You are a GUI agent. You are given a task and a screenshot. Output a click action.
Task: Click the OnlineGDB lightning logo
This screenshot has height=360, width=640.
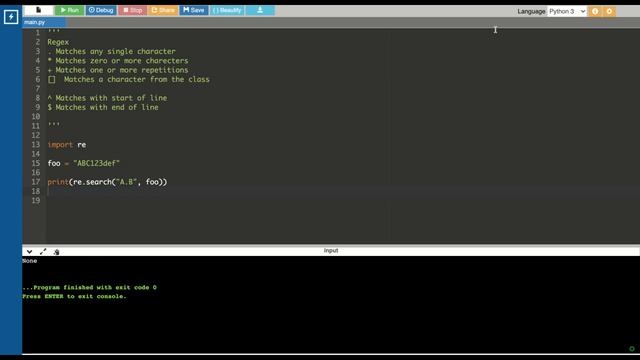point(11,17)
